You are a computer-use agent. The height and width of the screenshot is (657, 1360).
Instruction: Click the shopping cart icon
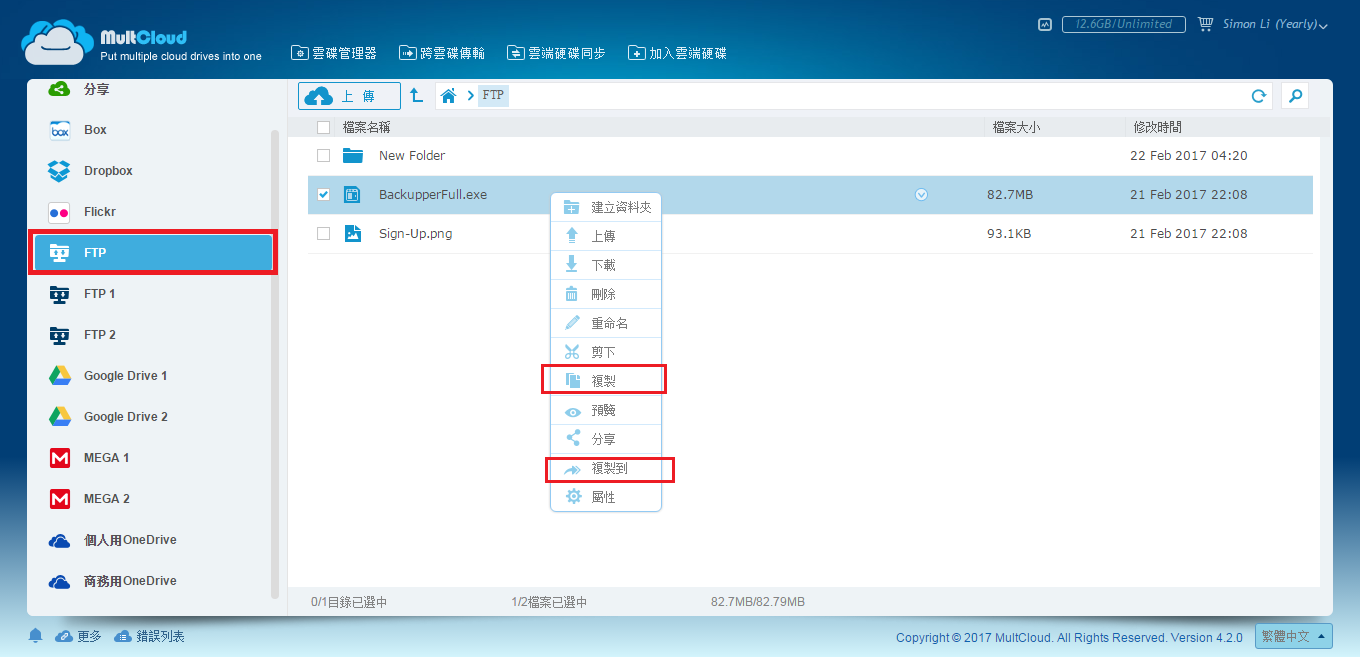point(1205,24)
